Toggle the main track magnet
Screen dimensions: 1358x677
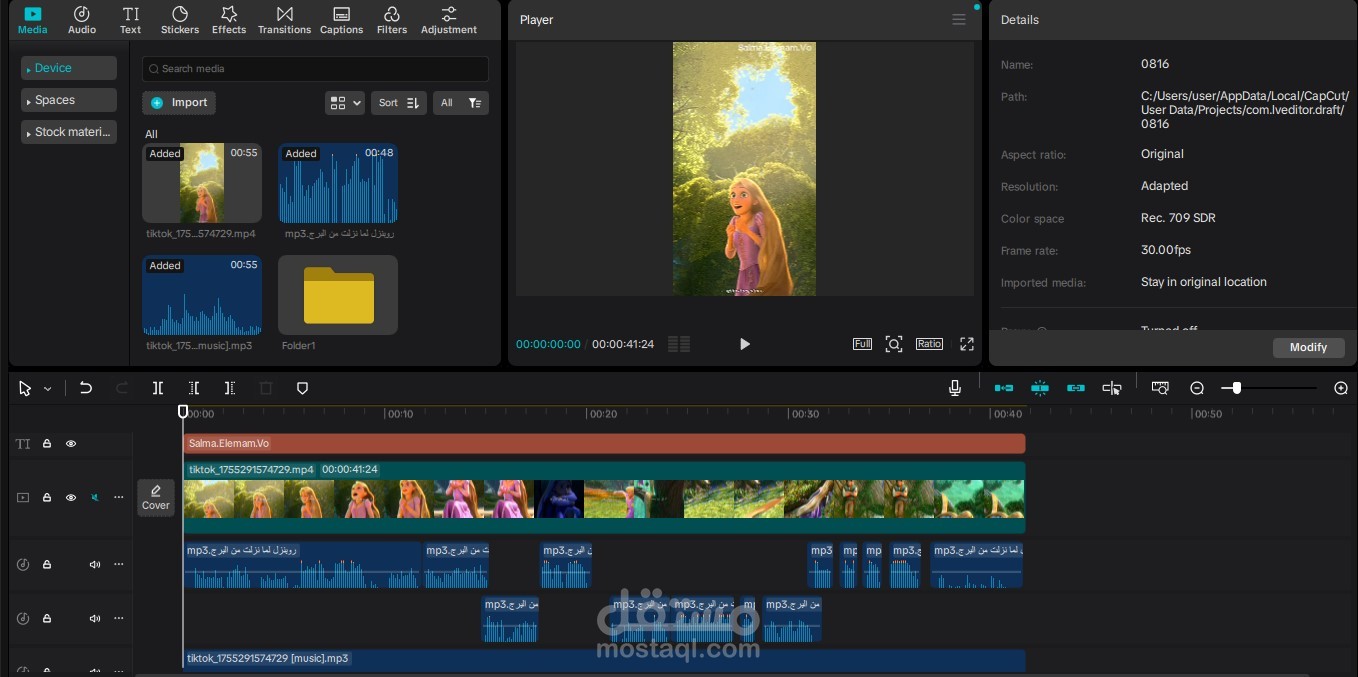[1004, 388]
